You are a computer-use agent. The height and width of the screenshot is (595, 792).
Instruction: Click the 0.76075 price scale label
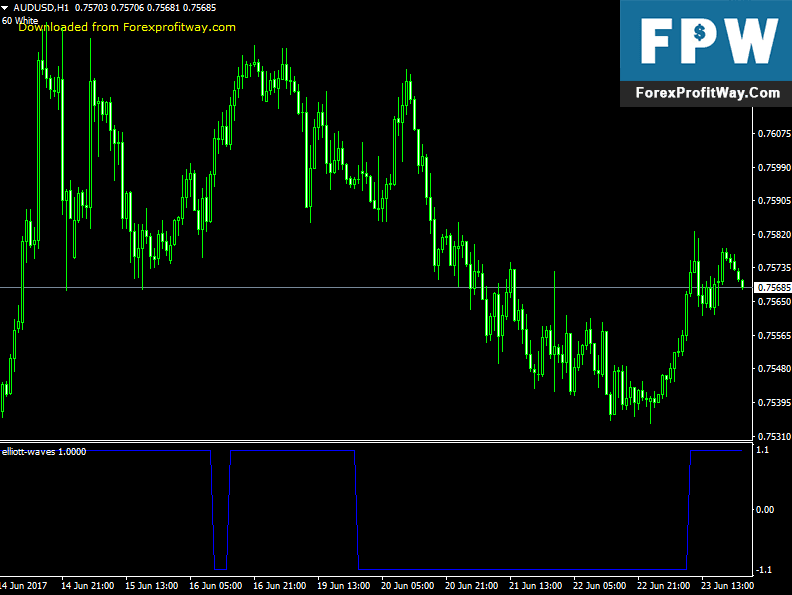point(774,133)
